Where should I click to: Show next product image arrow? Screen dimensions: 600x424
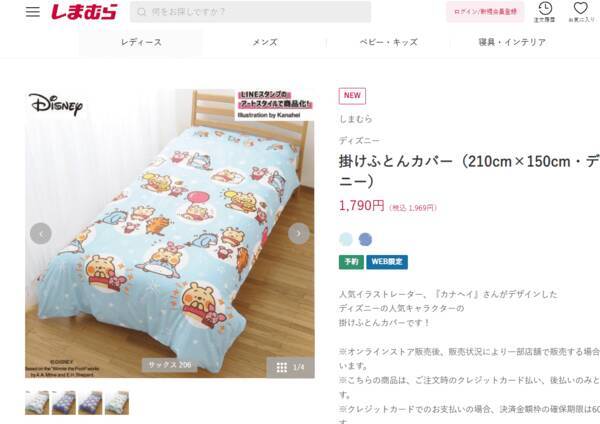tap(298, 233)
